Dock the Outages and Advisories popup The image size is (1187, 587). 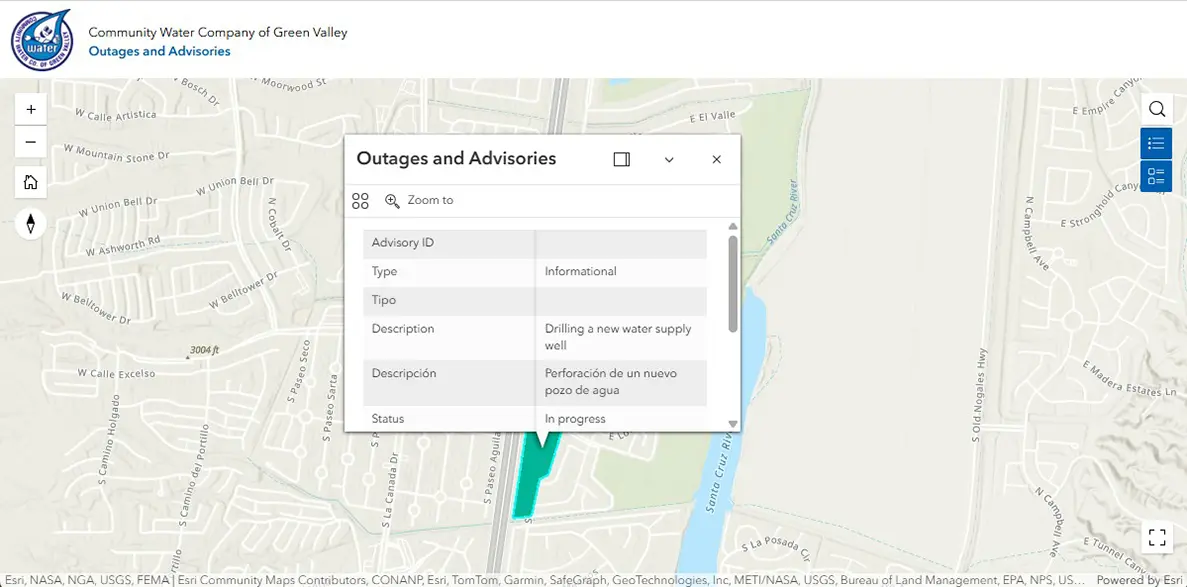(621, 159)
